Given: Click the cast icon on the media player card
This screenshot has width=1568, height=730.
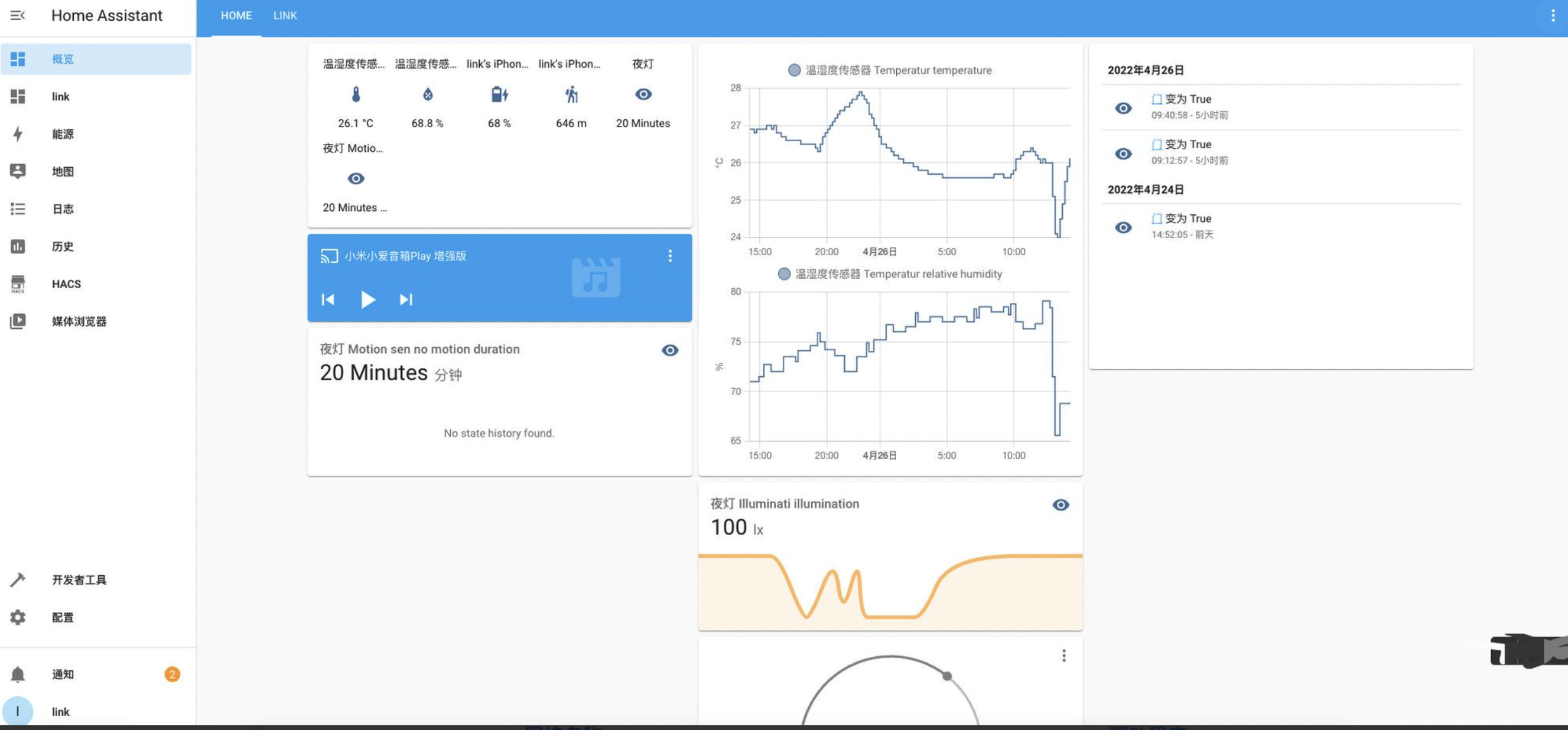Looking at the screenshot, I should coord(329,256).
